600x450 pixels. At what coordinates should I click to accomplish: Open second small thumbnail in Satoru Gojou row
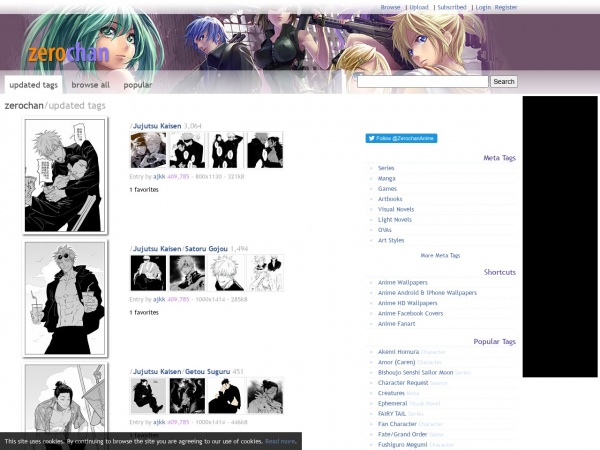coord(187,273)
